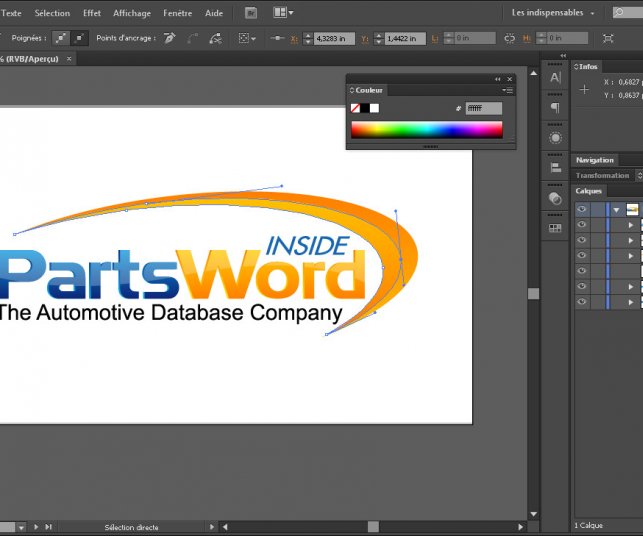Open the Pathfinder panel icon in dock
The image size is (643, 536).
coord(556,198)
